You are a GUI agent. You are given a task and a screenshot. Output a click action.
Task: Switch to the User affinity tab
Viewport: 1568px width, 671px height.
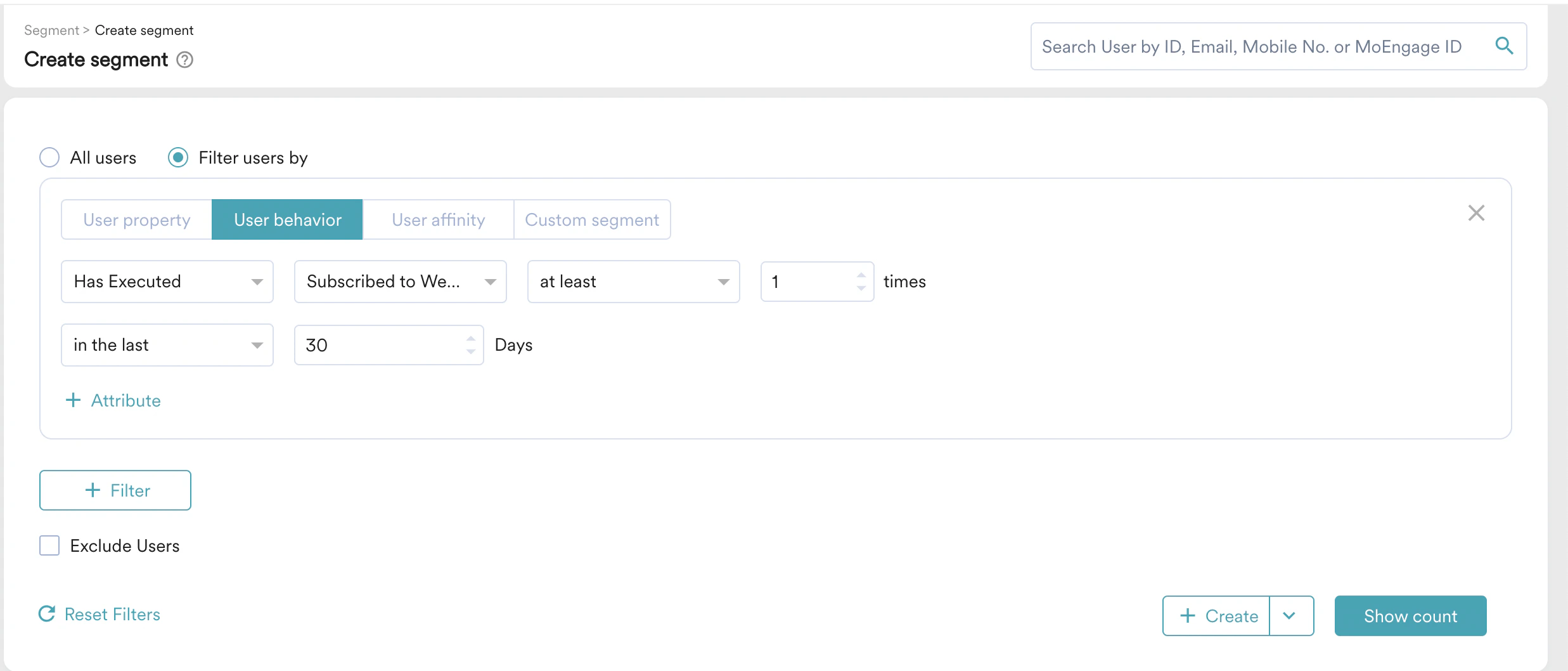pyautogui.click(x=437, y=219)
